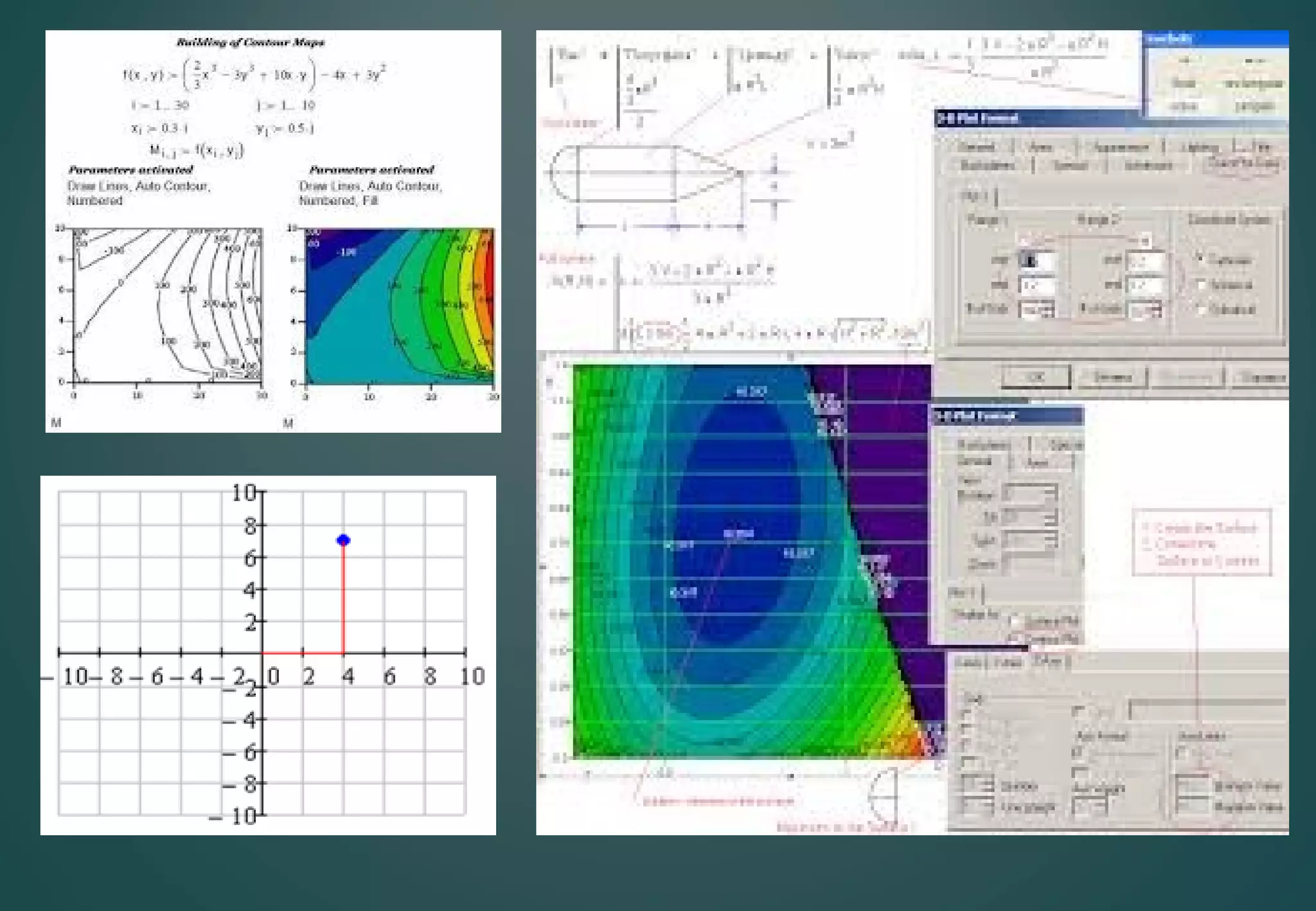1316x911 pixels.
Task: Select the Cartesian coordinate system radio button
Action: (1200, 259)
